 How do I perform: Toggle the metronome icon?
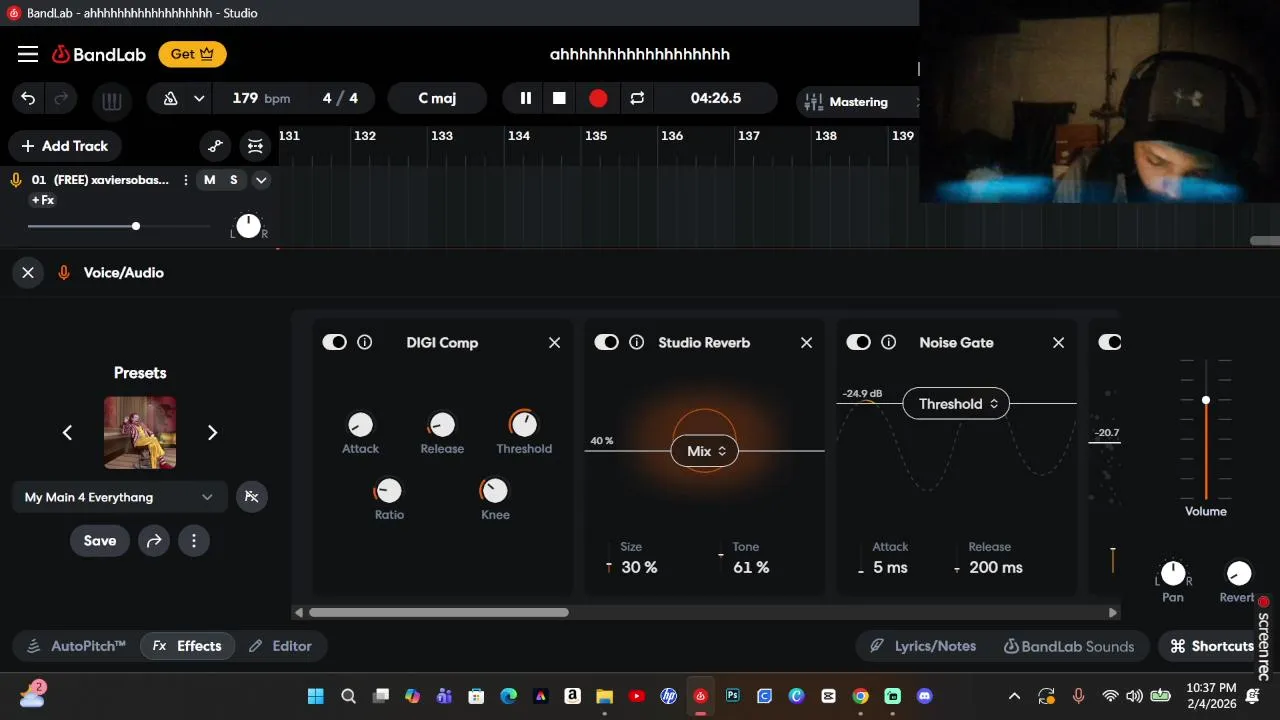point(170,98)
